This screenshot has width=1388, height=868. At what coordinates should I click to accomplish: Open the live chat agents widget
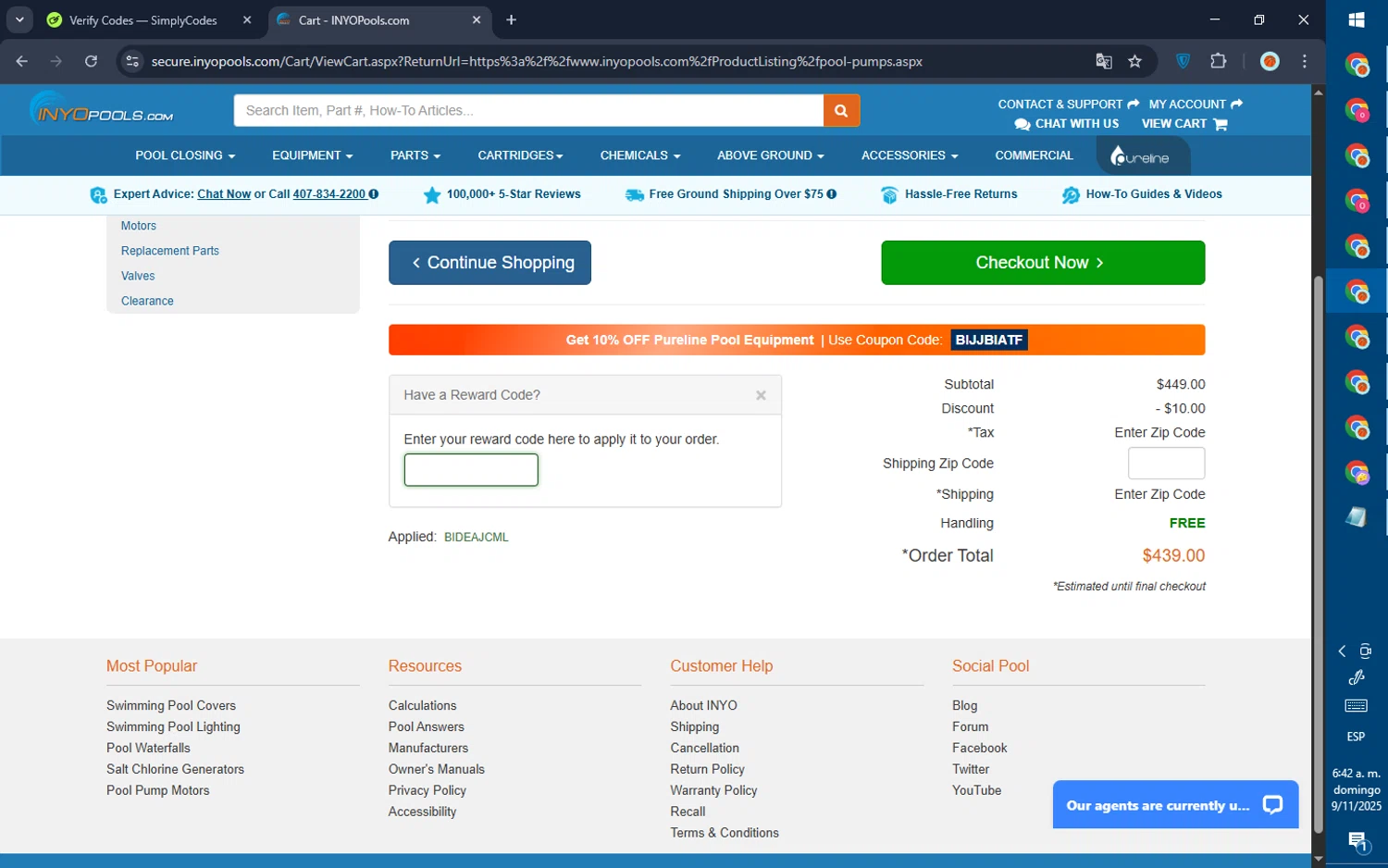click(1175, 805)
